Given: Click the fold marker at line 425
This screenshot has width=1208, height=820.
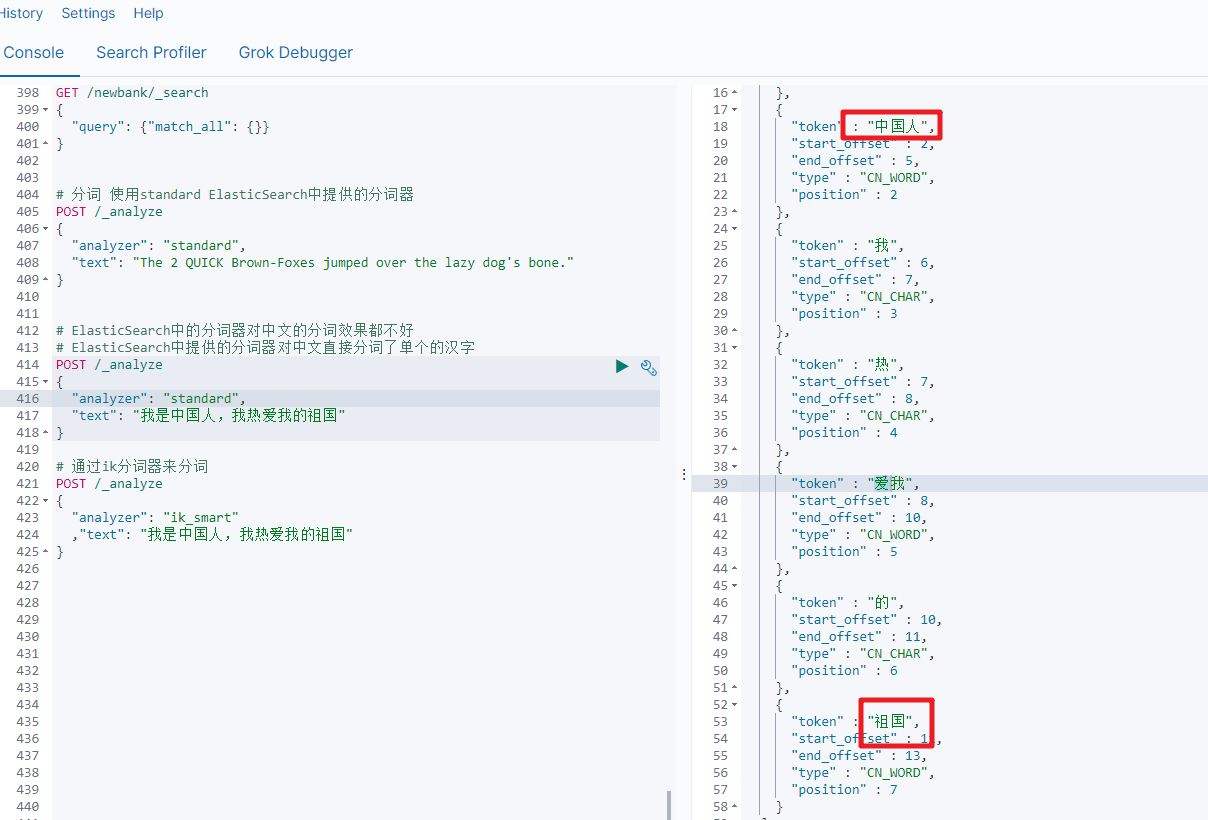Looking at the screenshot, I should pos(46,552).
